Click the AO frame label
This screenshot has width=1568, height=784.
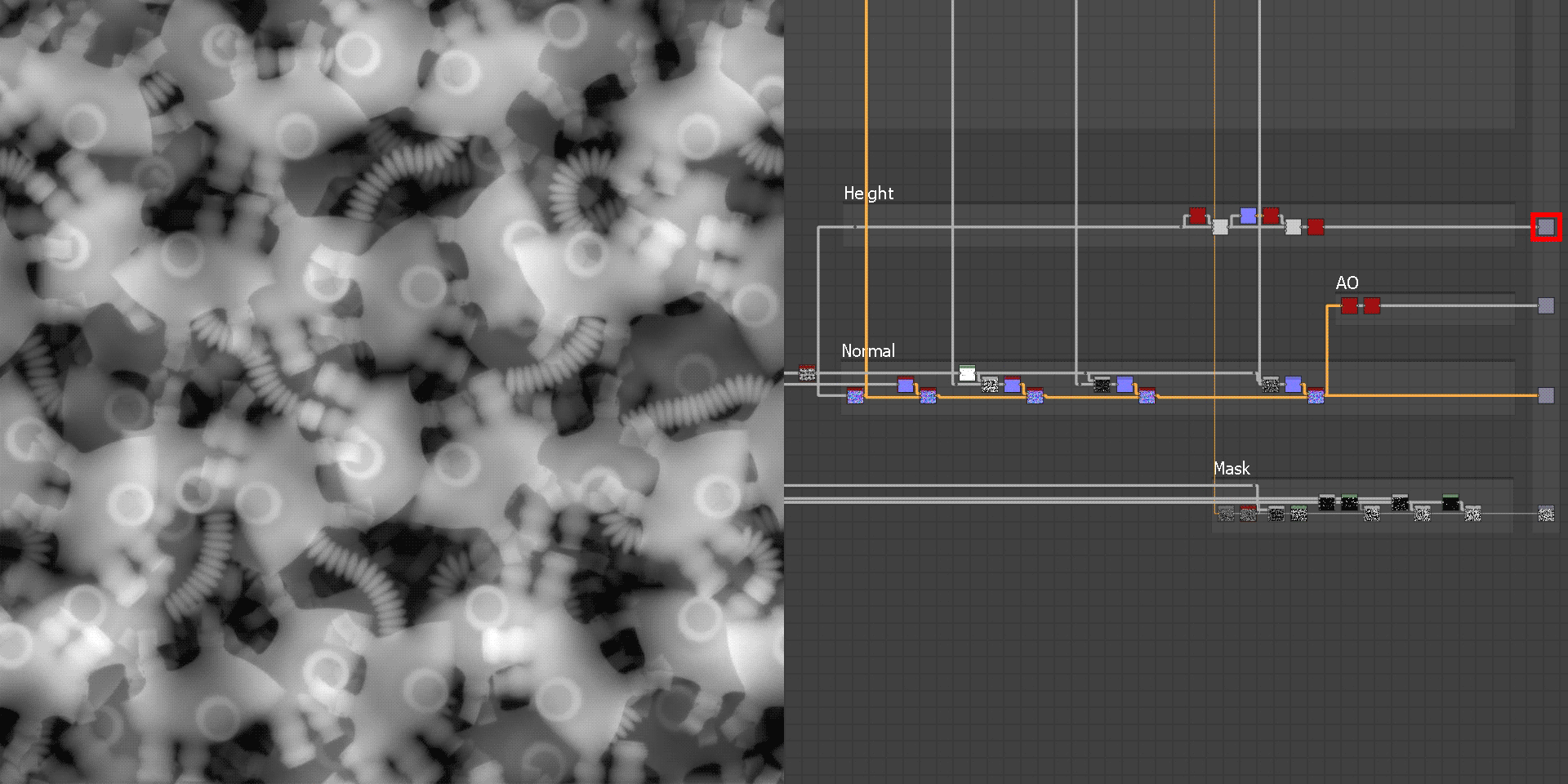pos(1347,283)
